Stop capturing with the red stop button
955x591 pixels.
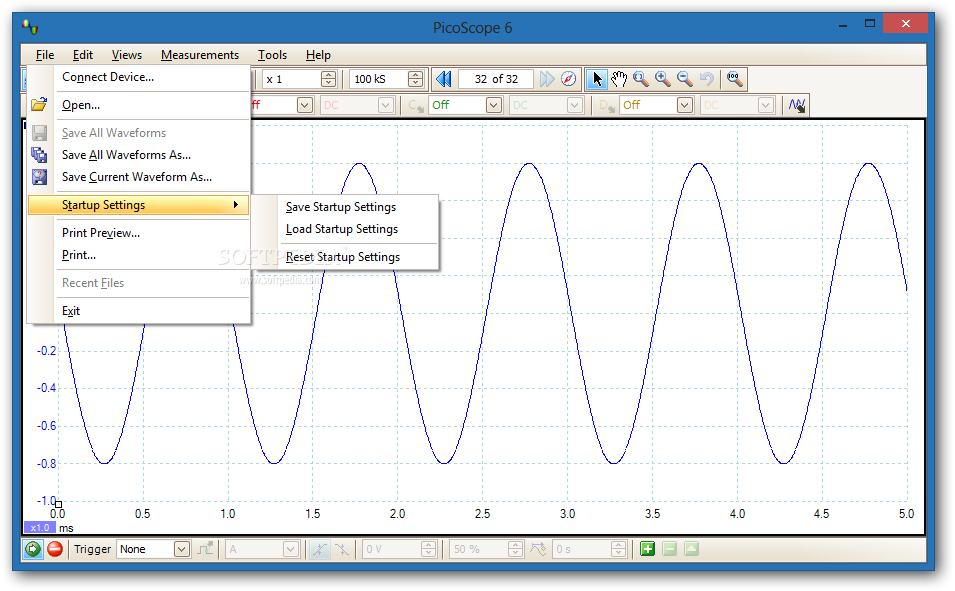click(55, 549)
